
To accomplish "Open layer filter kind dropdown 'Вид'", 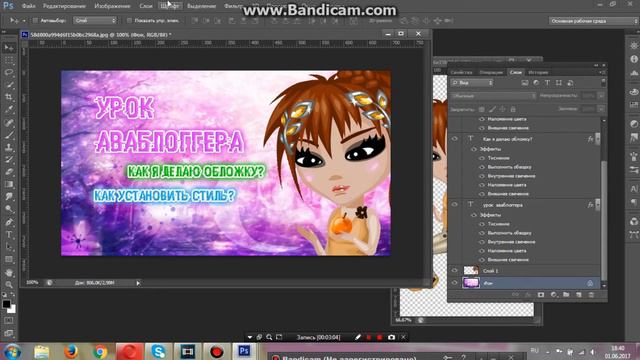I will tap(472, 83).
